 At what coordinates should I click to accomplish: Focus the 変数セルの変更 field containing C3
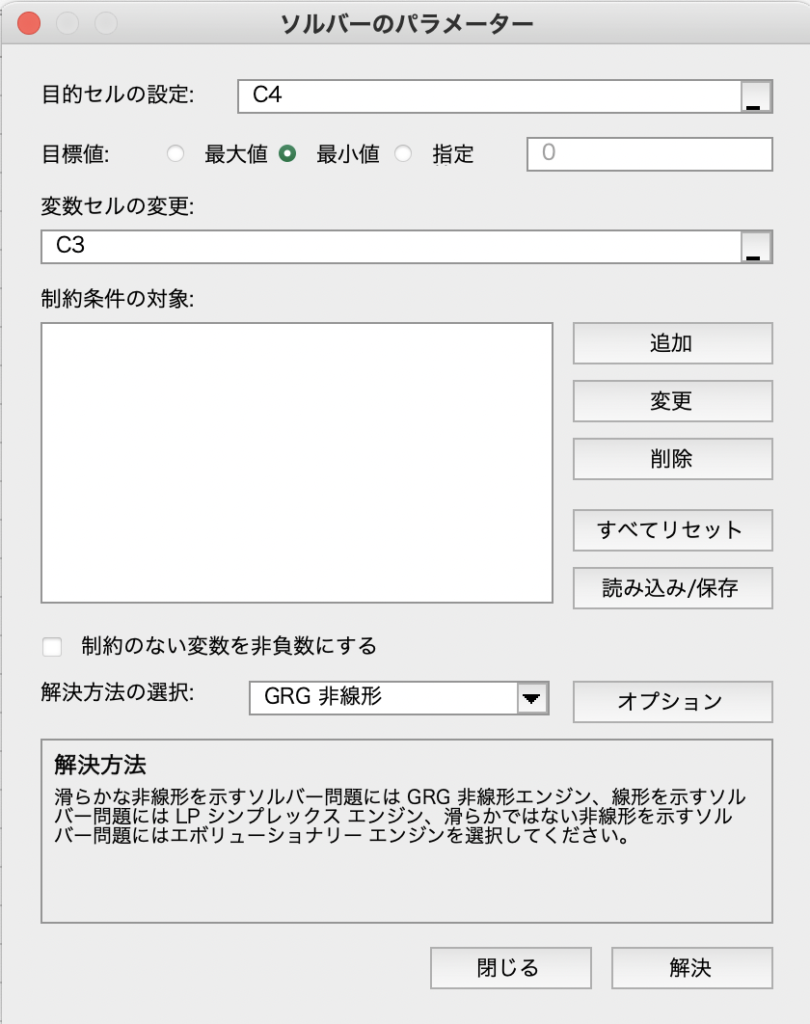[391, 247]
